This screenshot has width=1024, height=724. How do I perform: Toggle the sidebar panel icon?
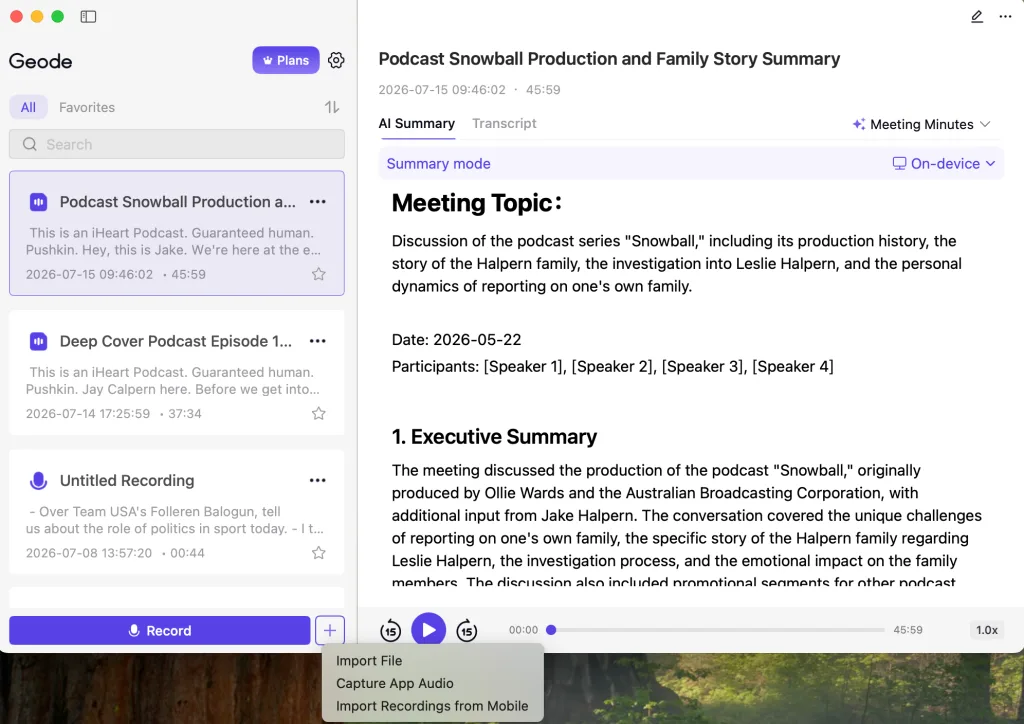88,16
